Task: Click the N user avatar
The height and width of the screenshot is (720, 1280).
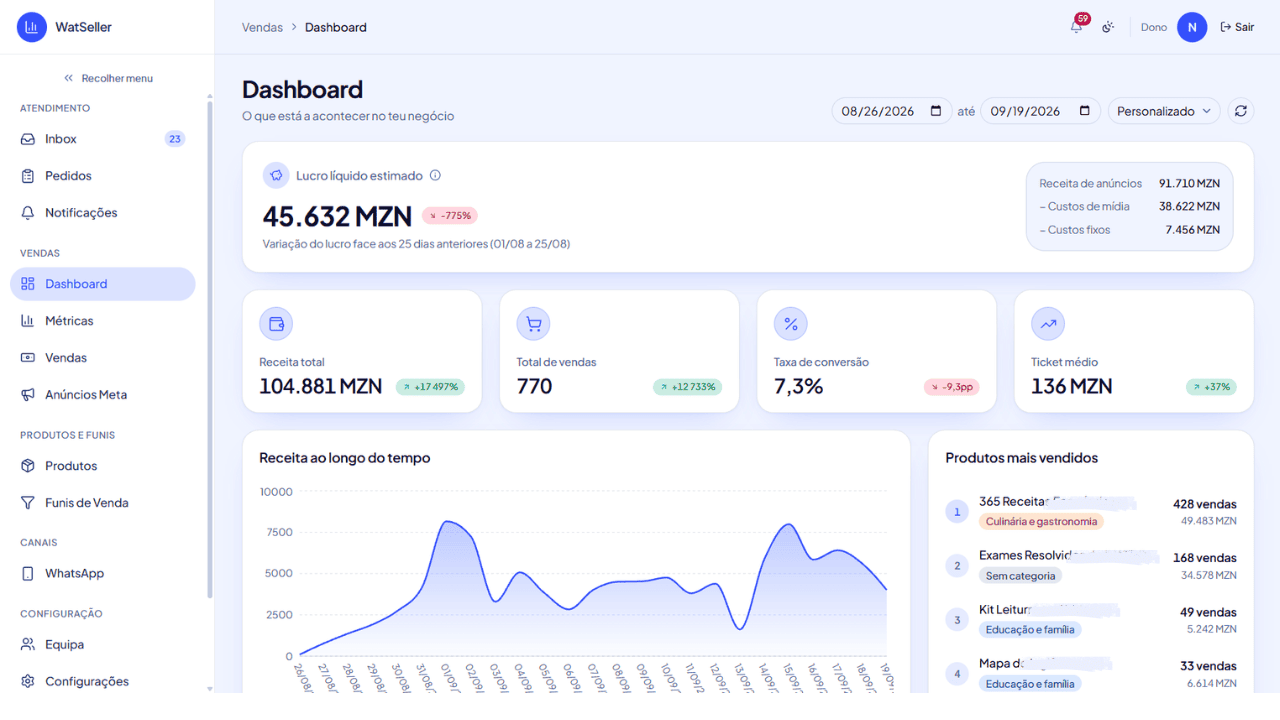Action: pyautogui.click(x=1191, y=27)
